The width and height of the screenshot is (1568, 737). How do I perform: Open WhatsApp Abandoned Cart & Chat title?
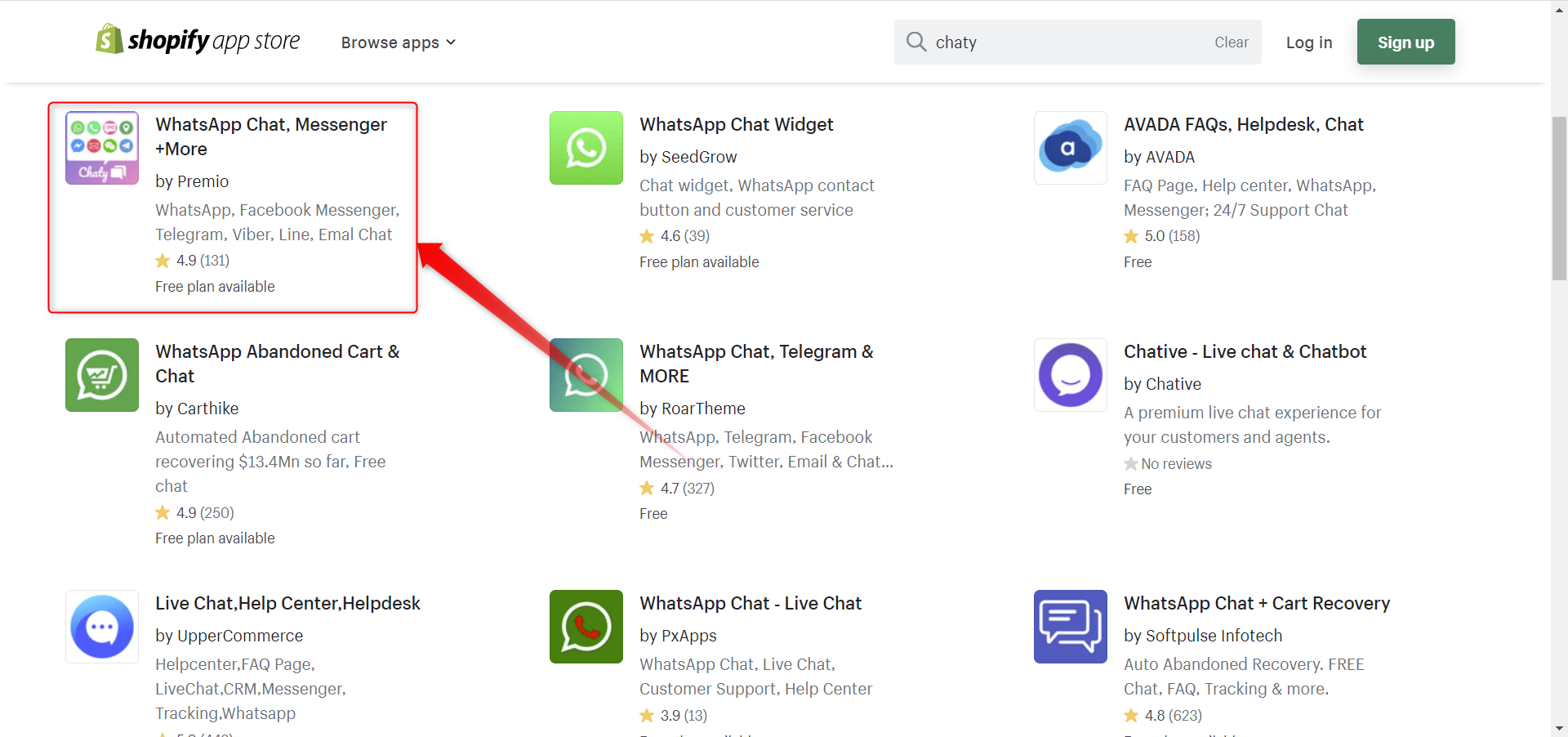coord(278,364)
